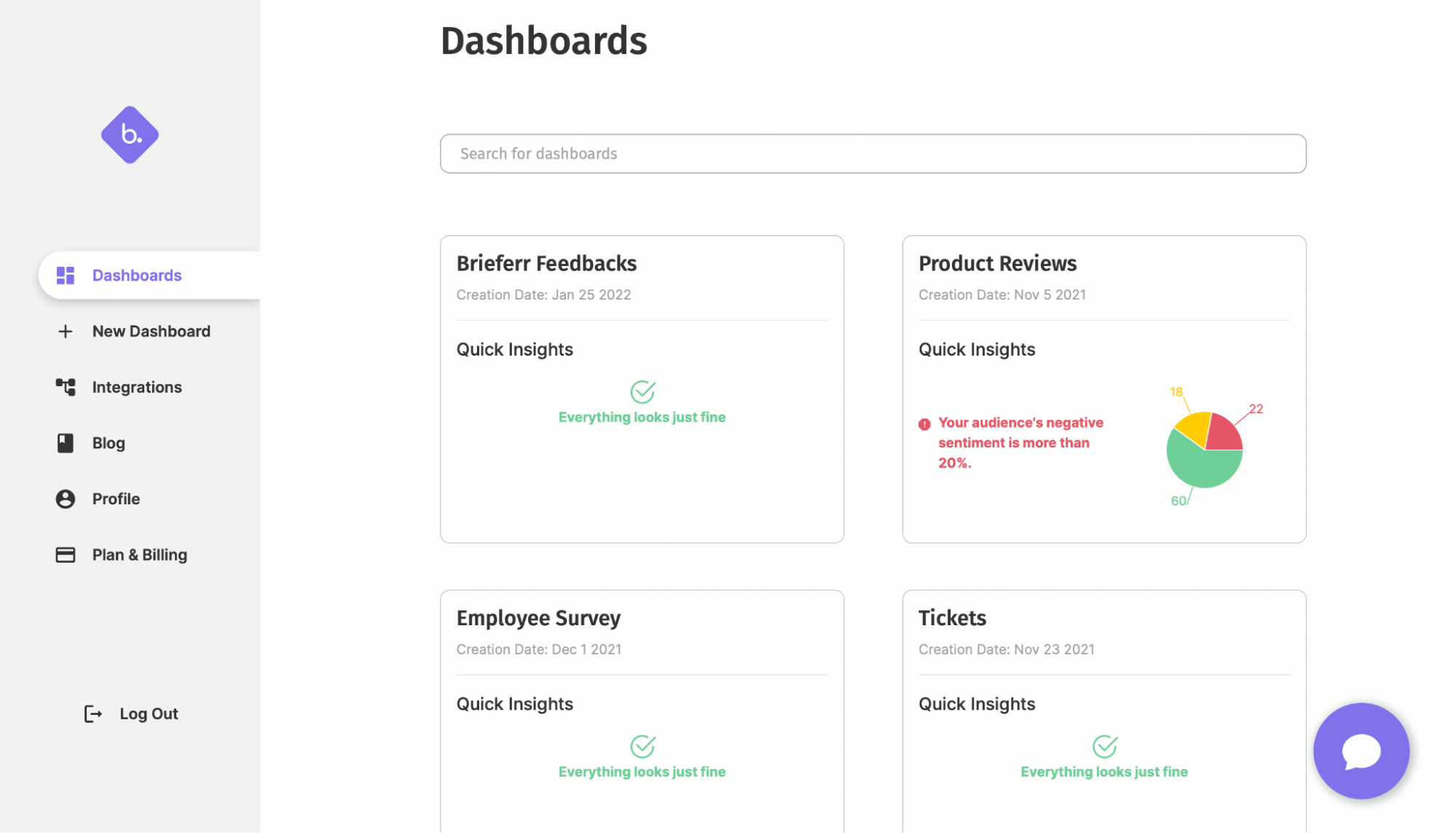
Task: Click the pie chart label 22
Action: click(1256, 409)
